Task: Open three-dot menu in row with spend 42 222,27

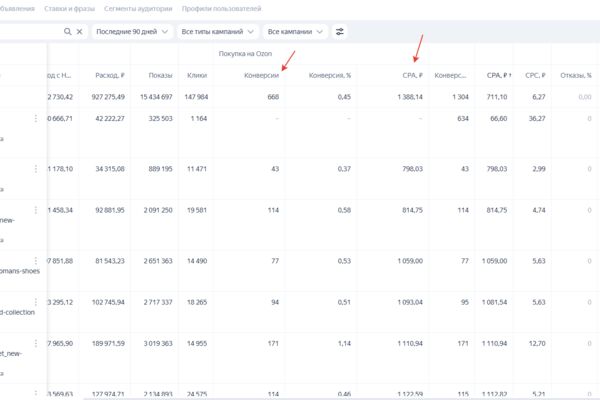Action: [36, 118]
